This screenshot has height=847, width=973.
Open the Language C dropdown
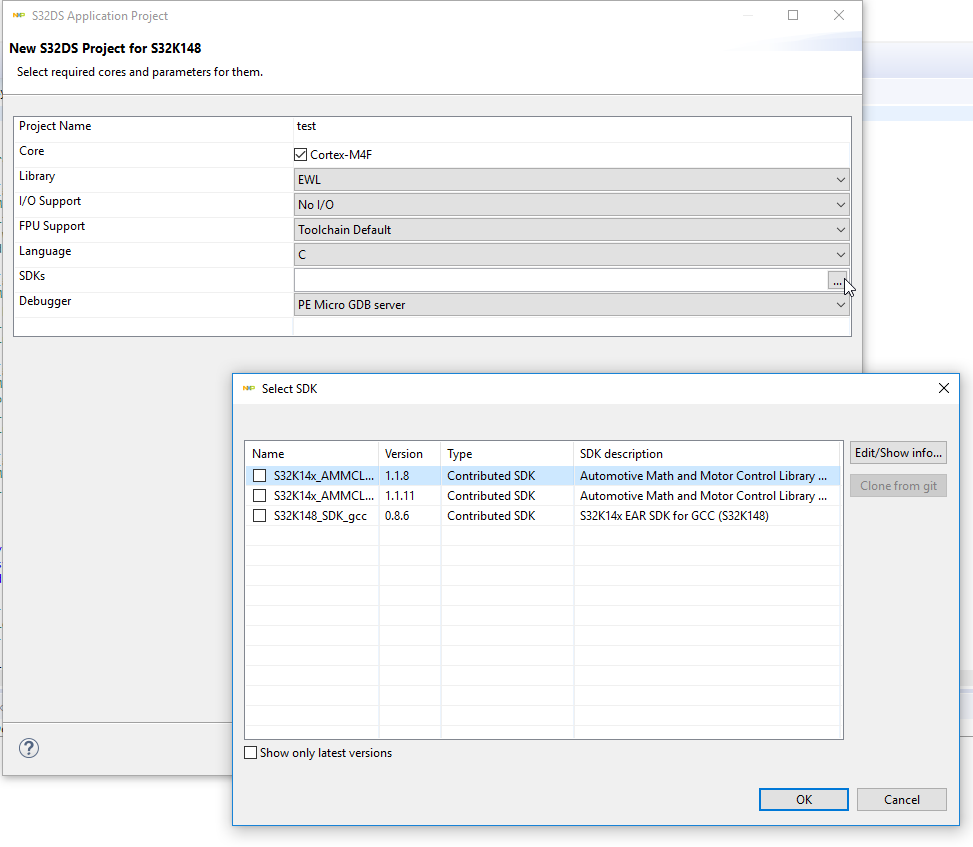(x=571, y=255)
